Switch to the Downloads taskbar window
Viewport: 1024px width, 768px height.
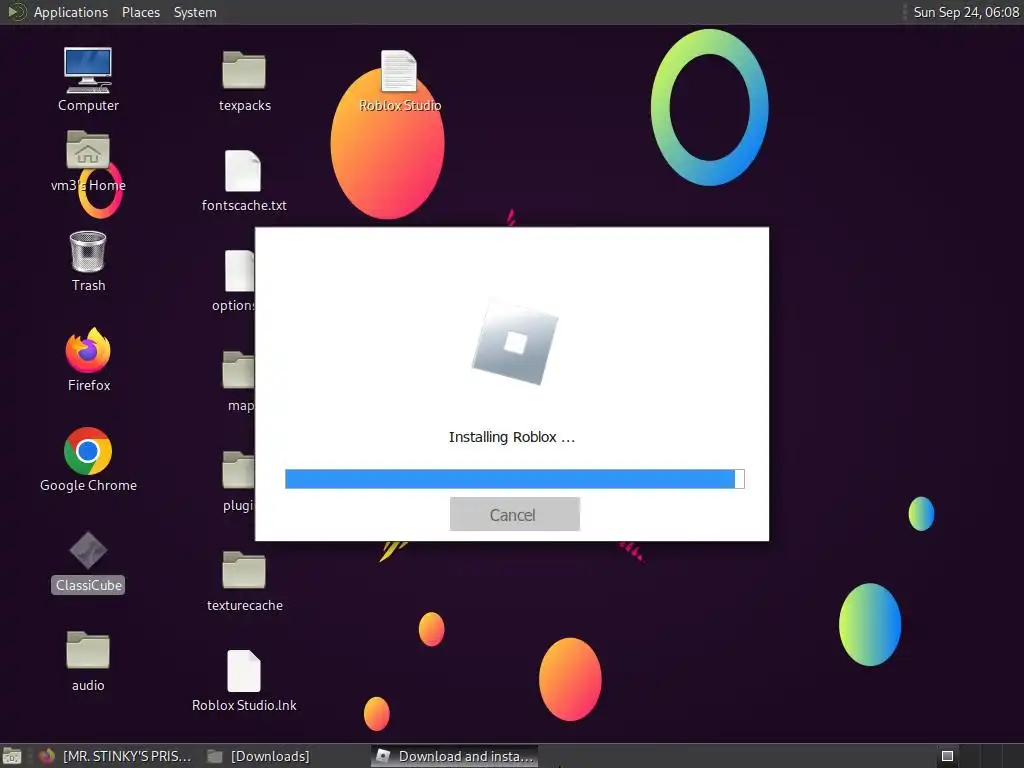(259, 756)
